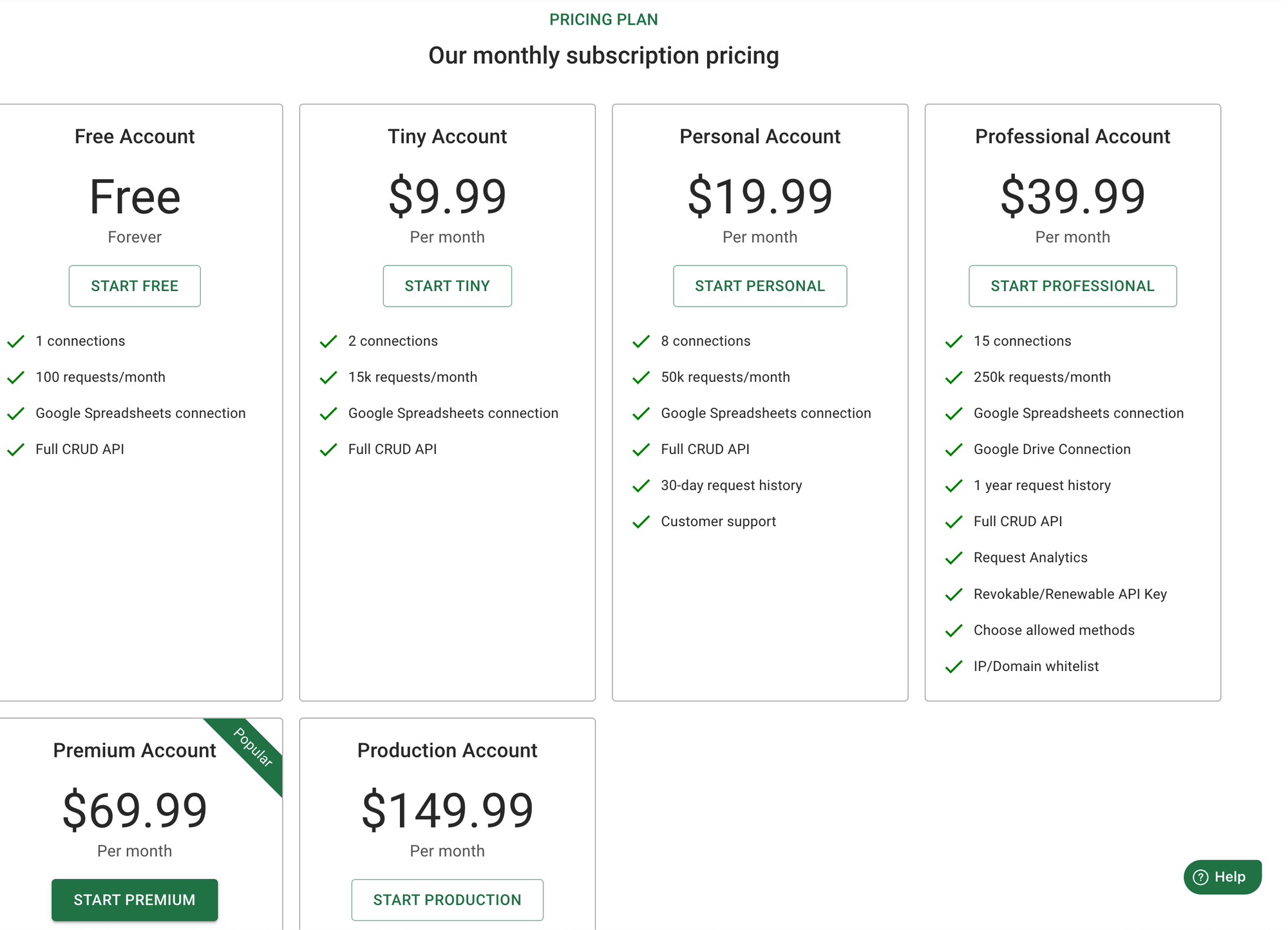1288x930 pixels.
Task: Select the START PROFESSIONAL button
Action: pyautogui.click(x=1072, y=286)
